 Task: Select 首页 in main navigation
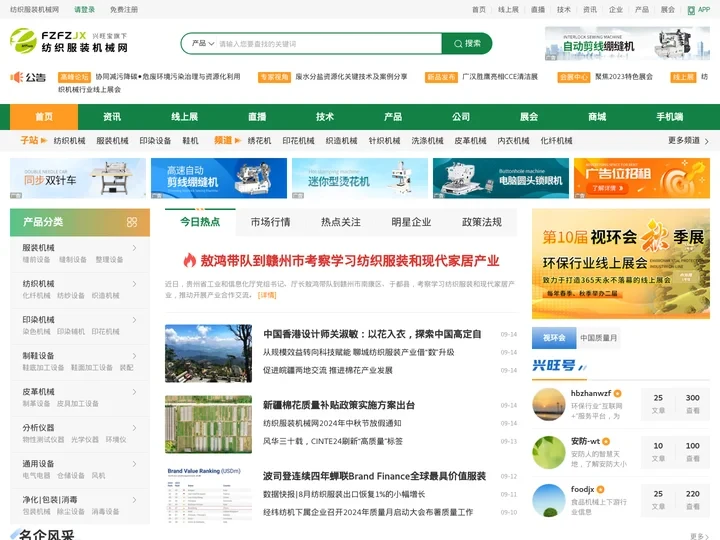pos(44,117)
